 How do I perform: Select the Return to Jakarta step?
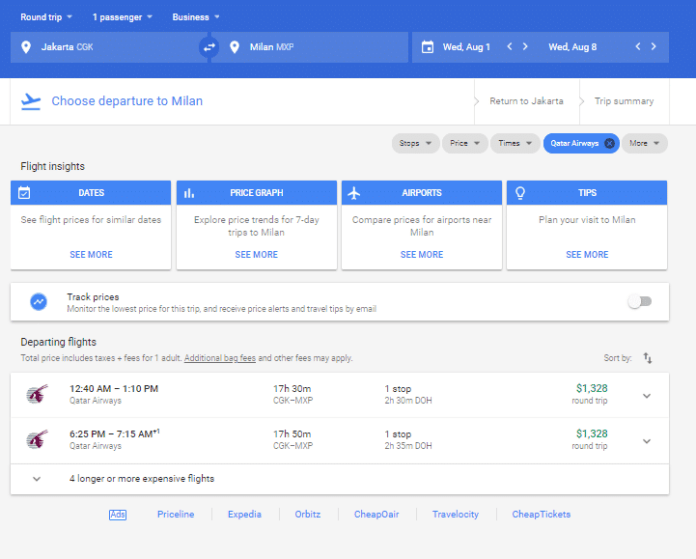(526, 101)
